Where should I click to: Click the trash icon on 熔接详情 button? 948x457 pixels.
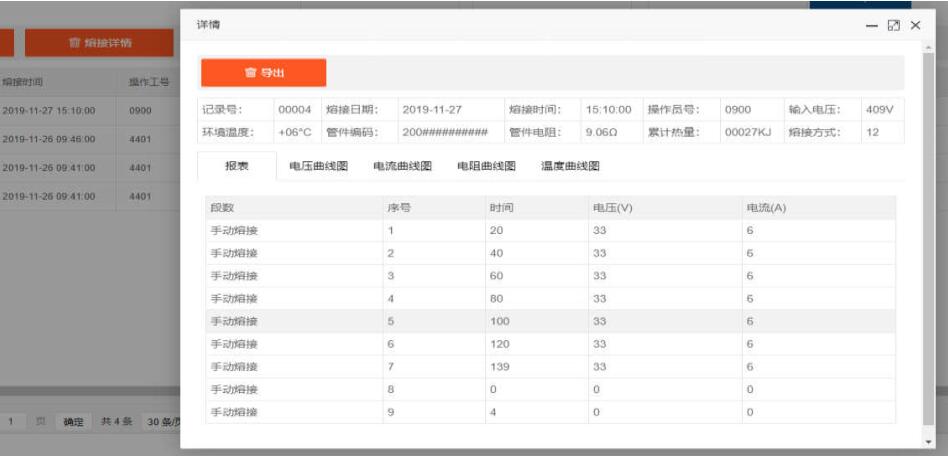[x=74, y=43]
